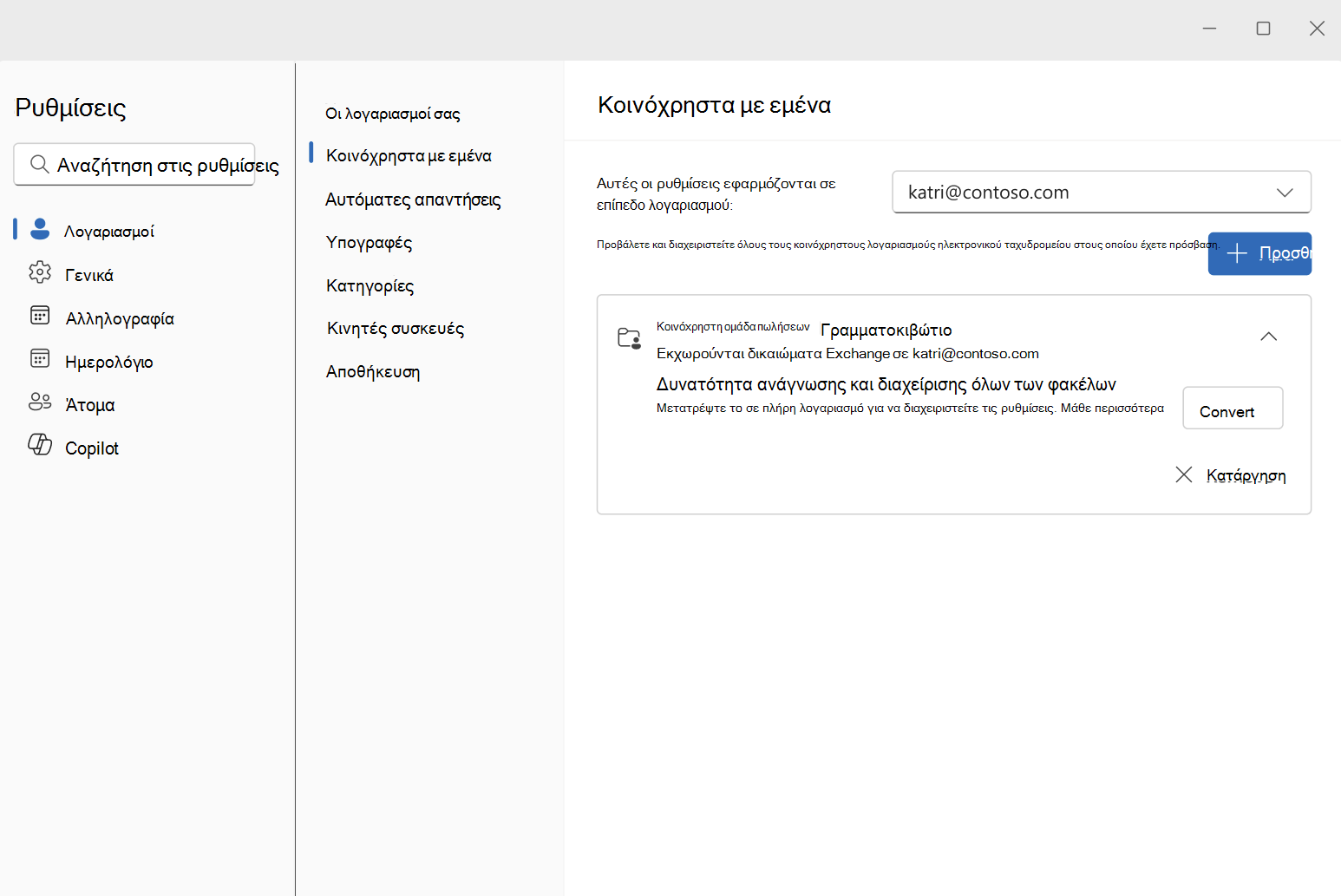Click the Γενικά gear icon
Image resolution: width=1341 pixels, height=896 pixels.
point(40,272)
